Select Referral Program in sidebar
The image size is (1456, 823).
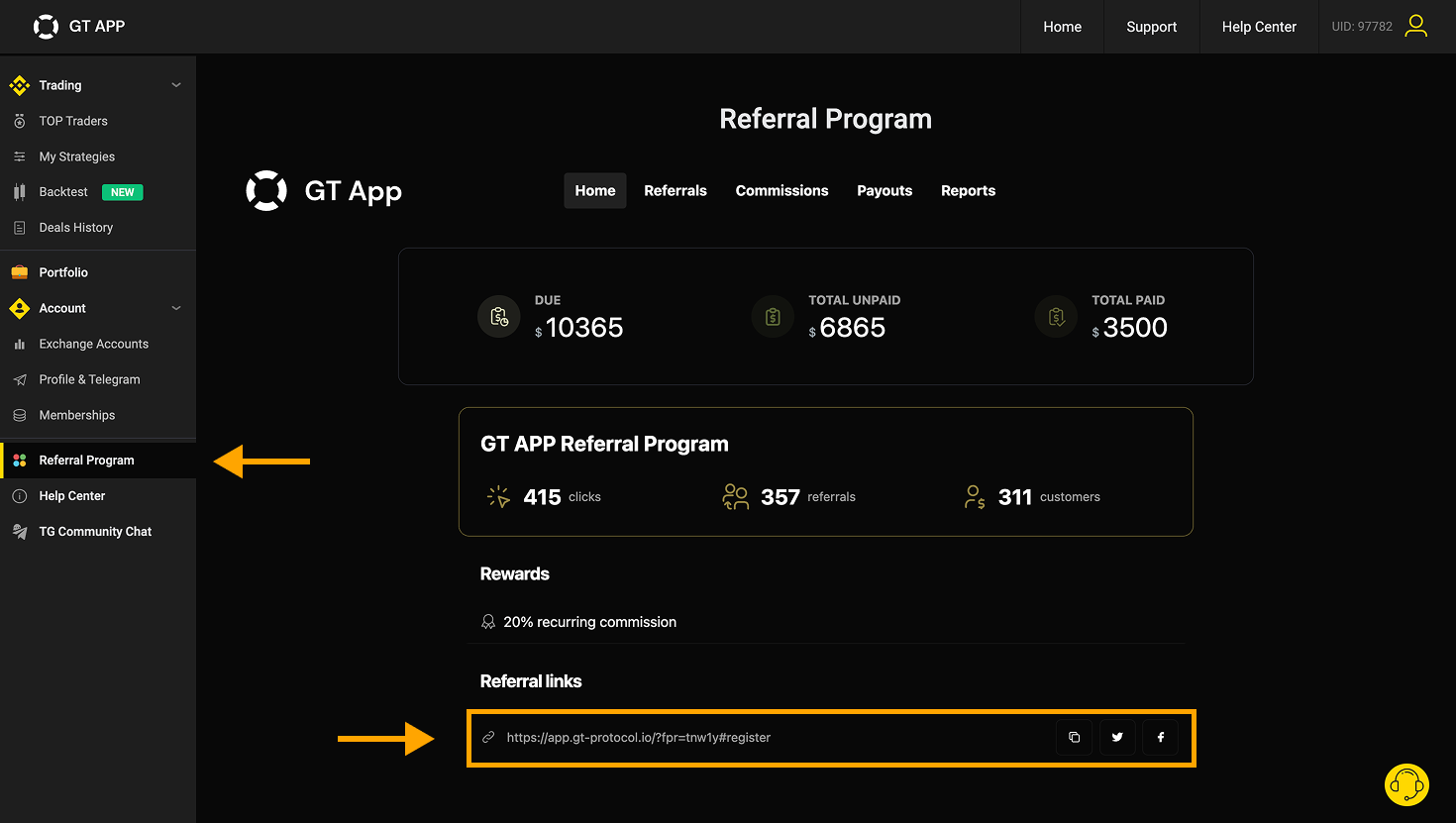click(98, 461)
